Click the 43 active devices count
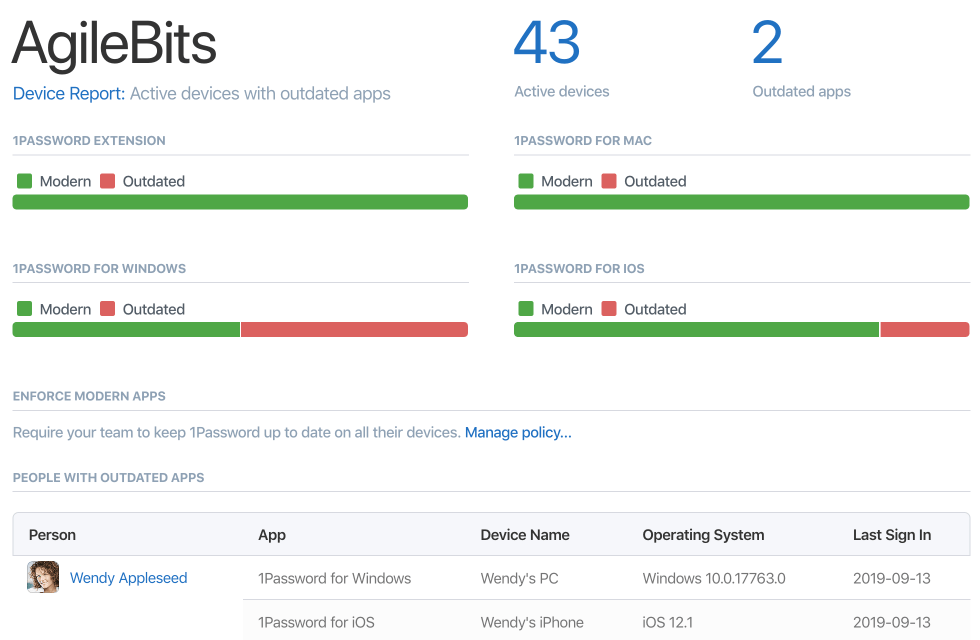 pos(547,42)
